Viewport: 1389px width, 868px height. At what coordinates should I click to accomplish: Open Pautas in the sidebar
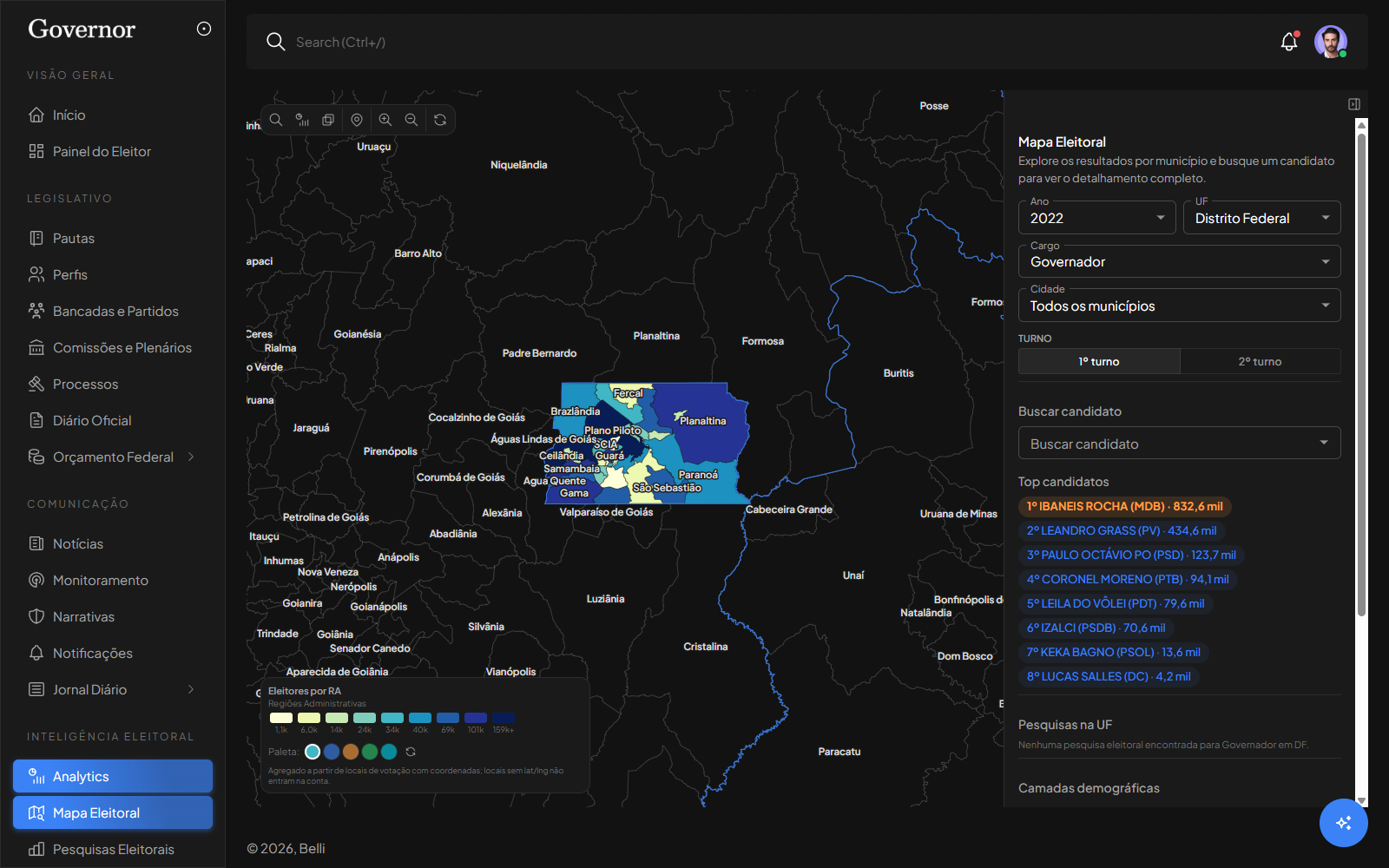pos(113,238)
